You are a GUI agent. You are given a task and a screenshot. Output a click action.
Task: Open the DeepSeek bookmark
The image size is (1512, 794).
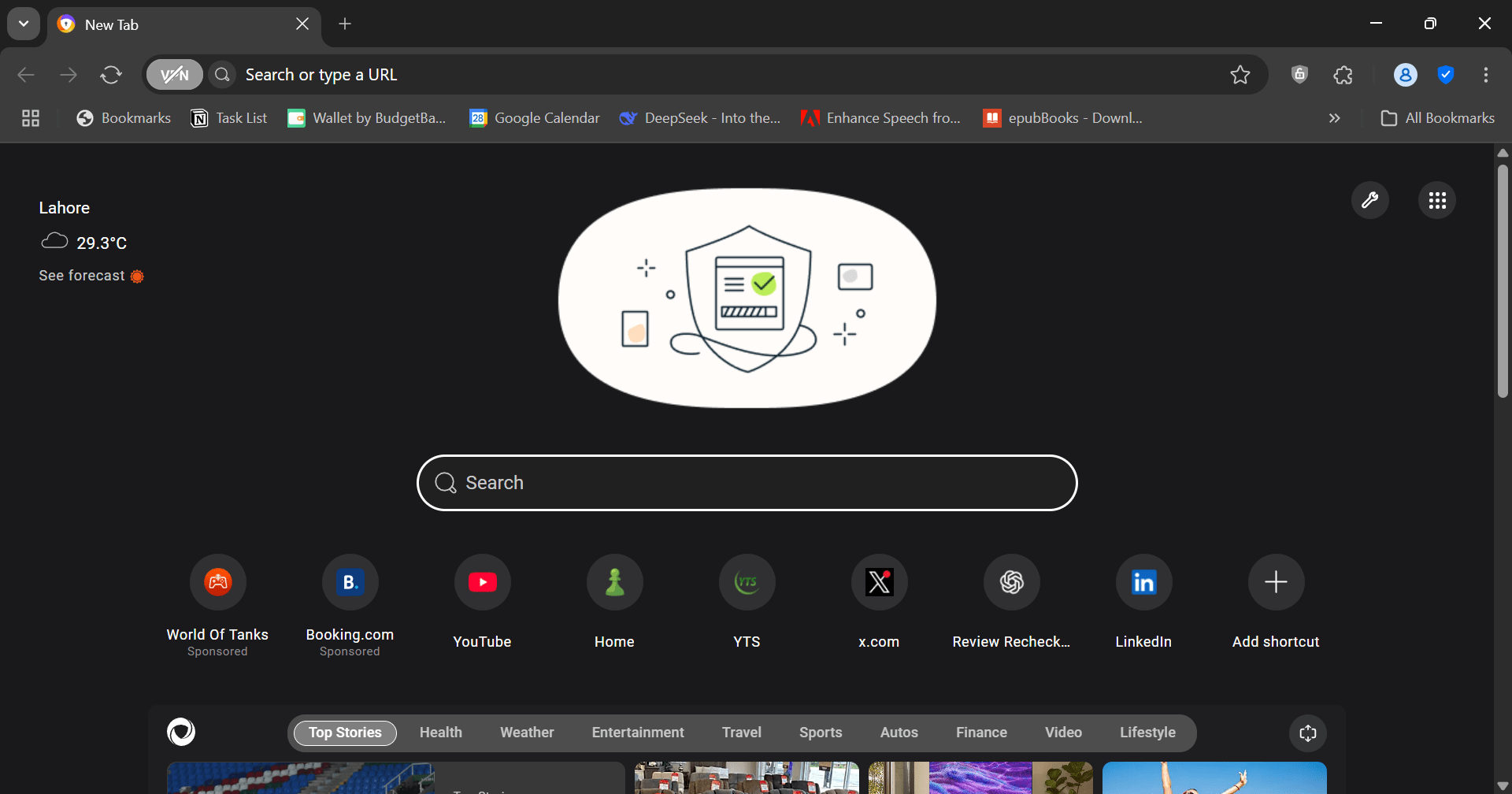(700, 118)
